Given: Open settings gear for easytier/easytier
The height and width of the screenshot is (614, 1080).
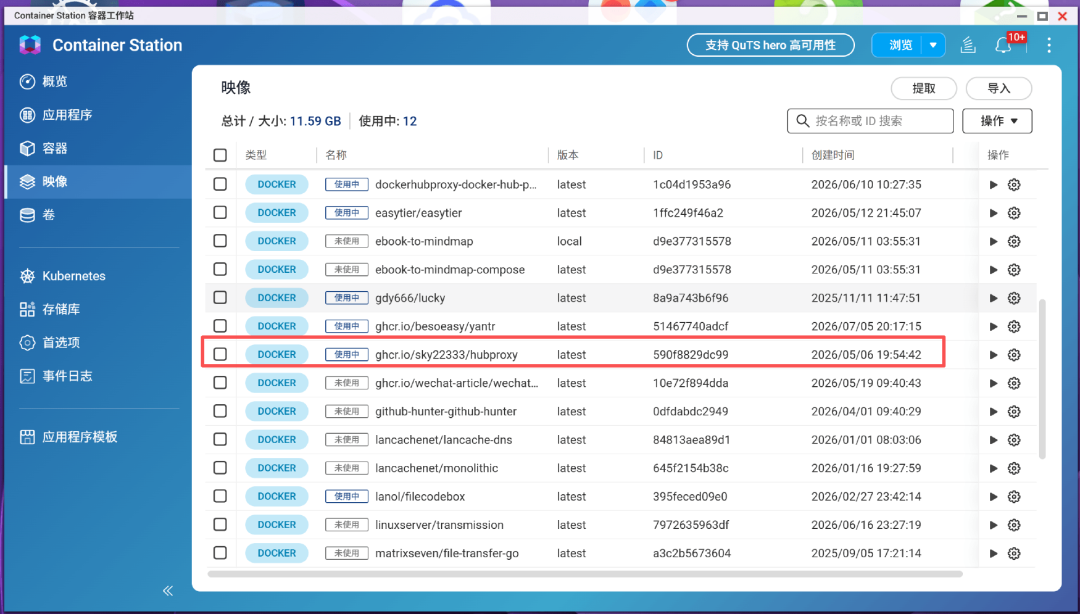Looking at the screenshot, I should tap(1014, 213).
